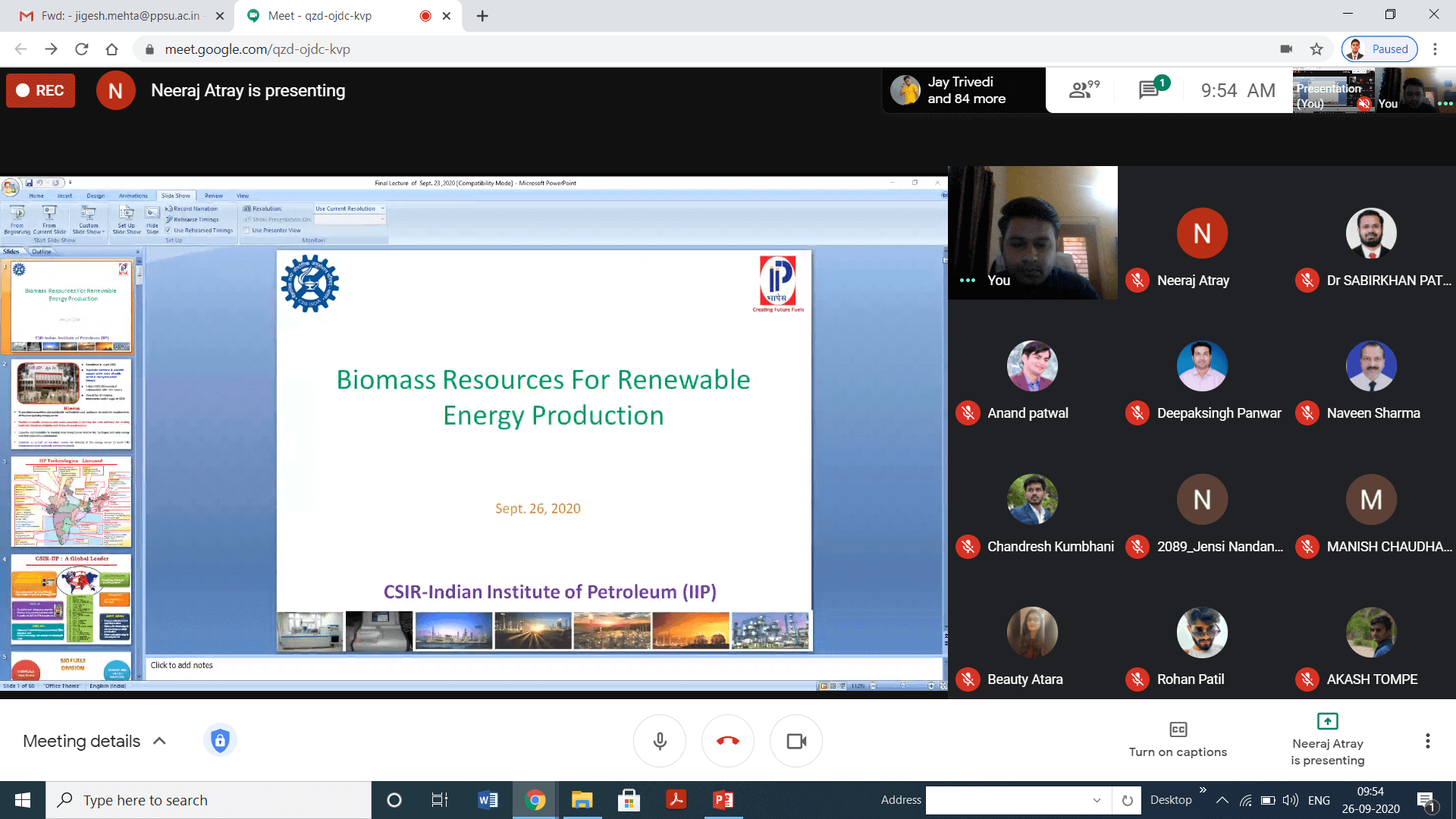Select Rohan Patil participant avatar
The height and width of the screenshot is (819, 1456).
1202,632
